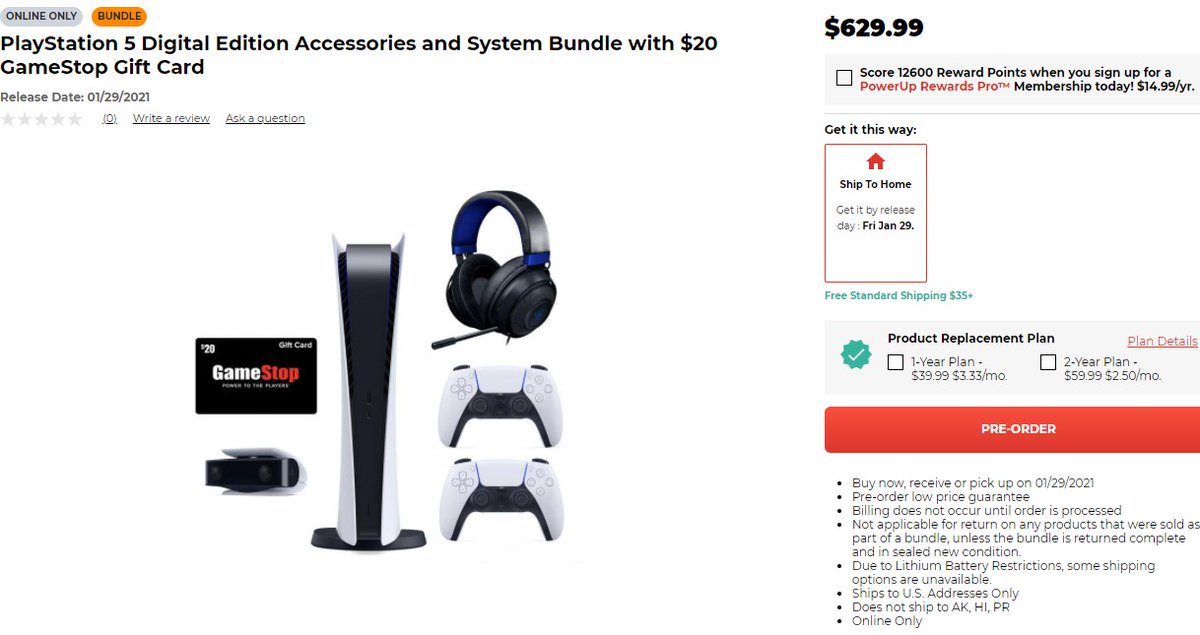Click the star rating icons below release date

[42, 119]
